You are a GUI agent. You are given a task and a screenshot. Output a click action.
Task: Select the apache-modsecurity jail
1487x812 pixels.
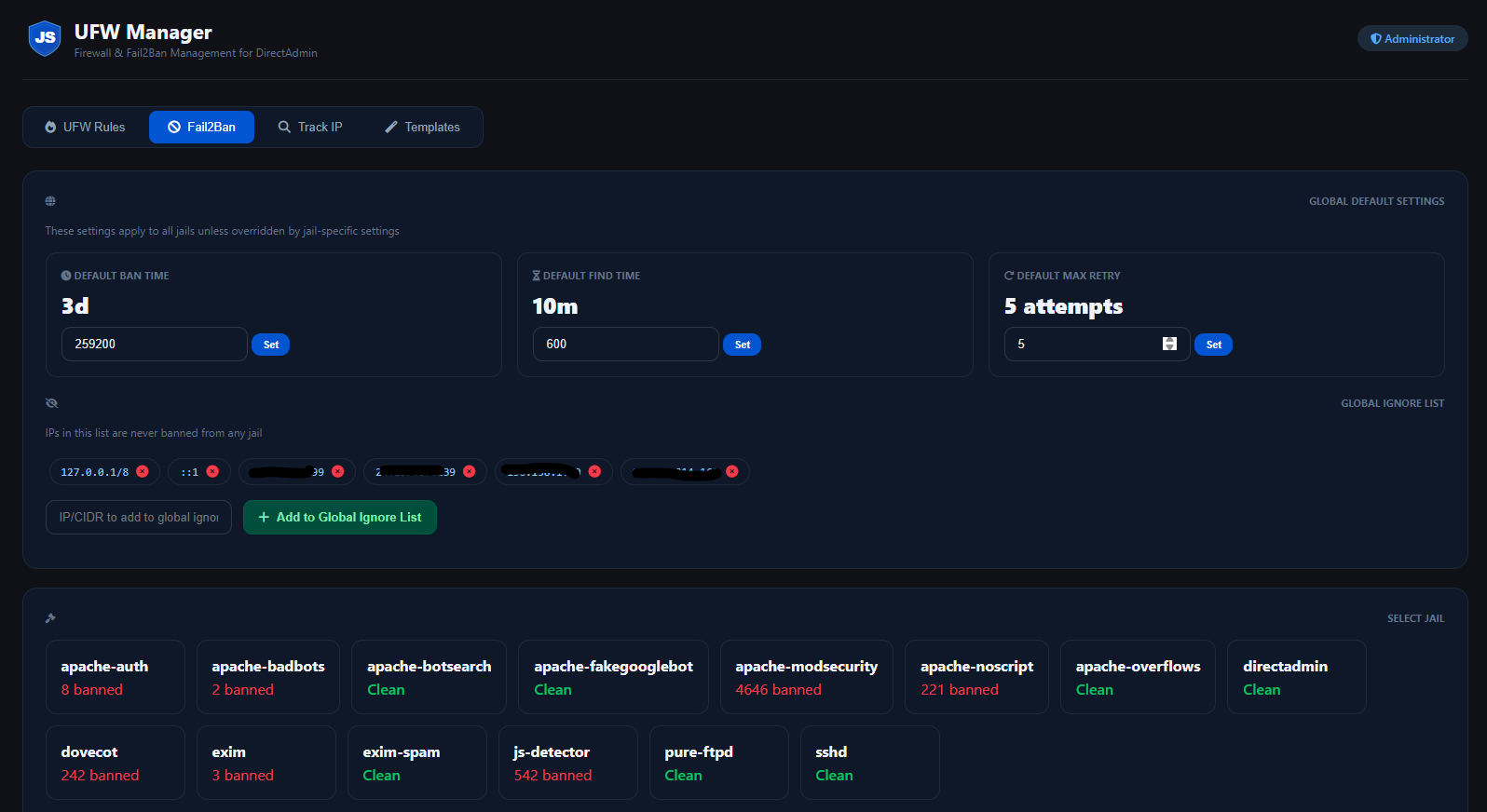806,677
